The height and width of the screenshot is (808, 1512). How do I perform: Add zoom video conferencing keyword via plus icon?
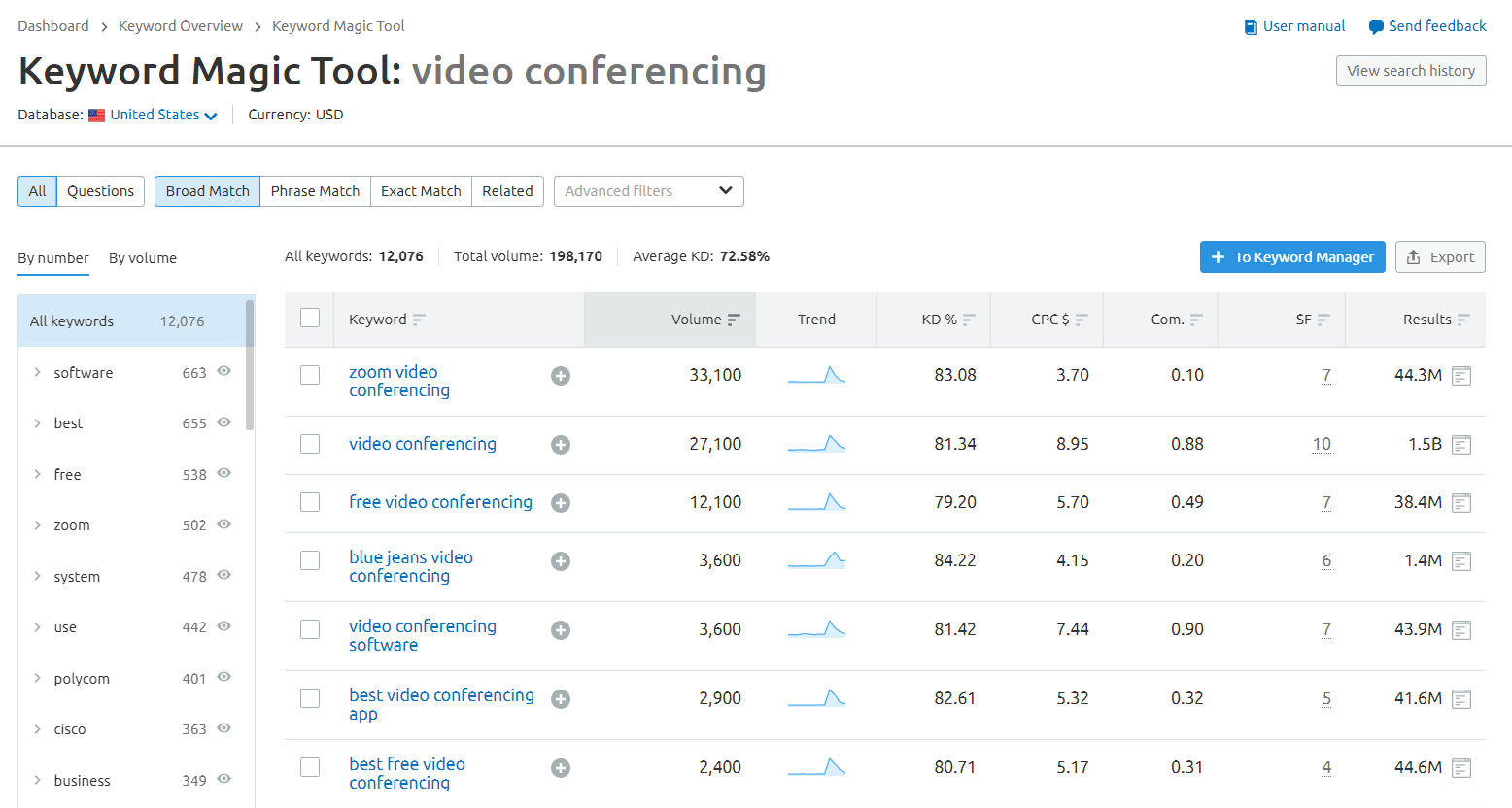(561, 376)
